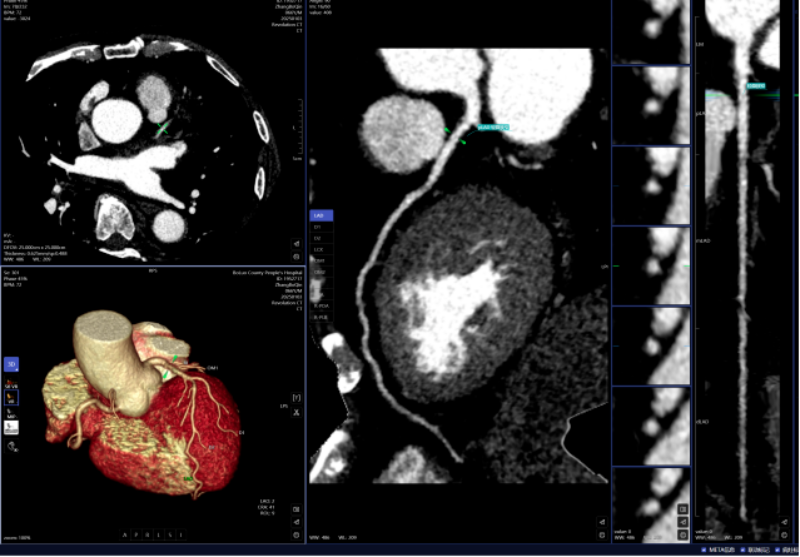
Task: Select the VR rendering preset icon
Action: pyautogui.click(x=11, y=397)
